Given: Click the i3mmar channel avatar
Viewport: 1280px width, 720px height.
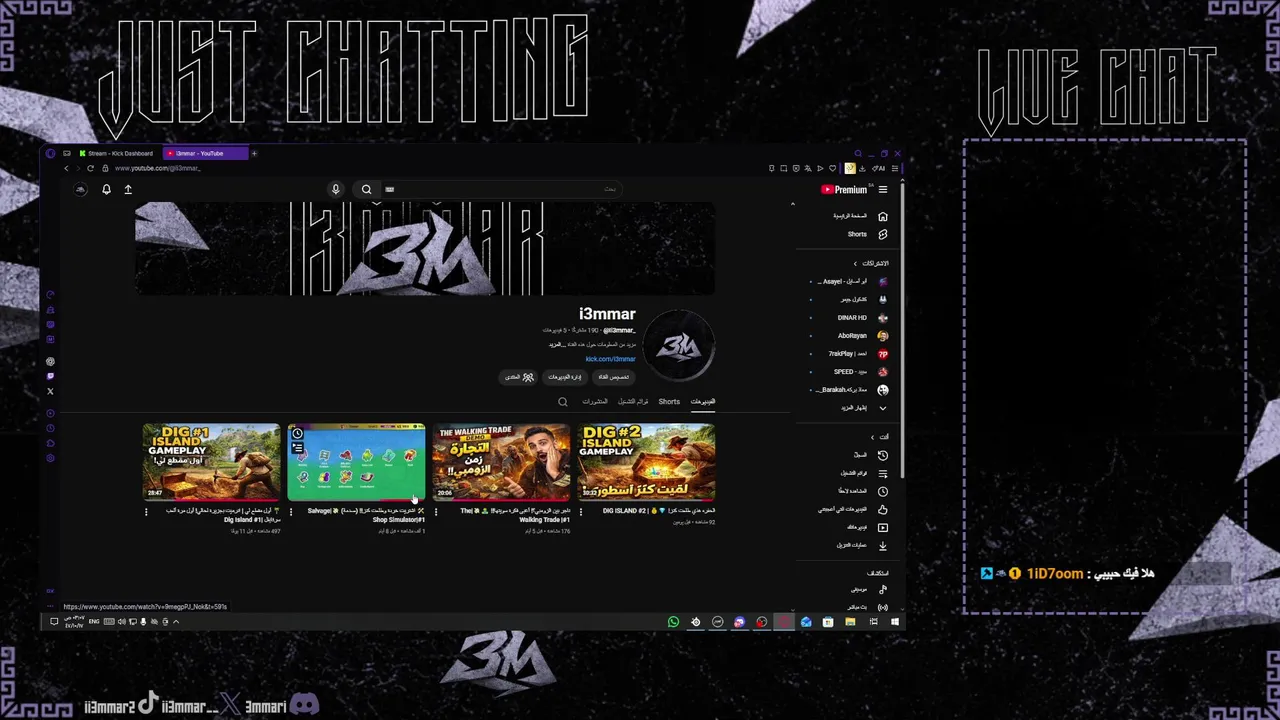Looking at the screenshot, I should [679, 346].
